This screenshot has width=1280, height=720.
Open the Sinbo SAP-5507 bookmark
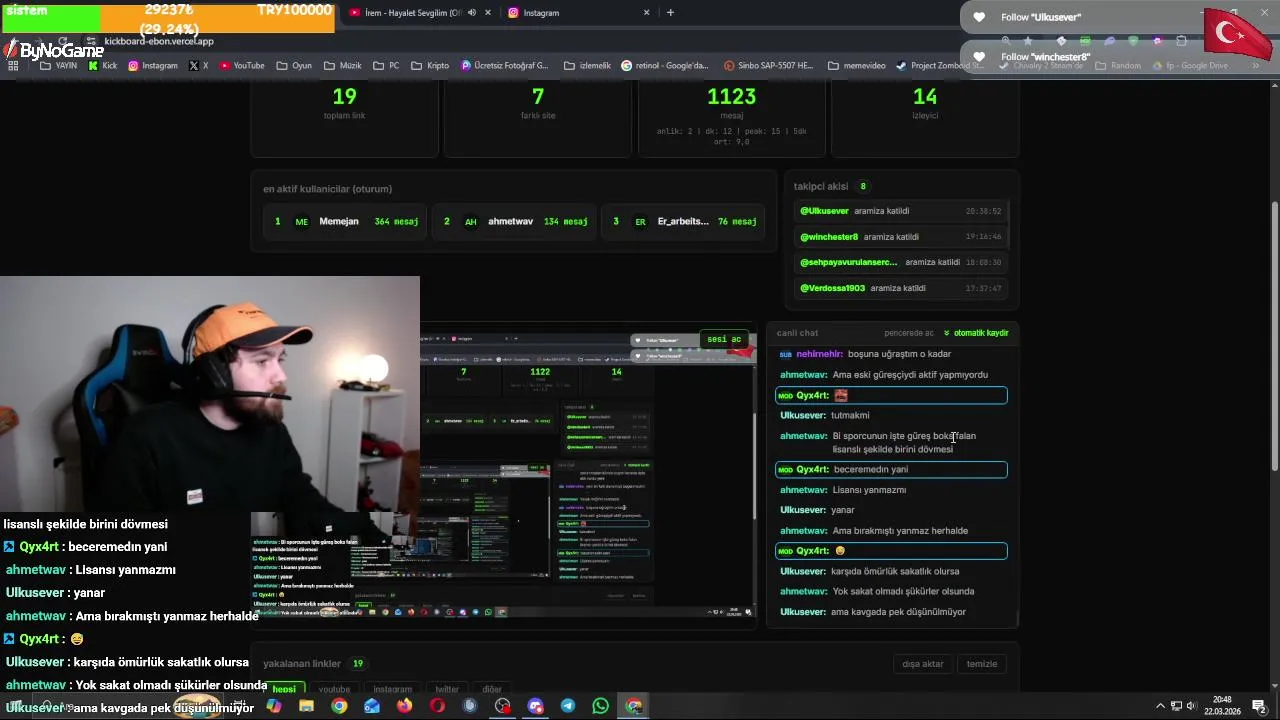click(x=769, y=66)
